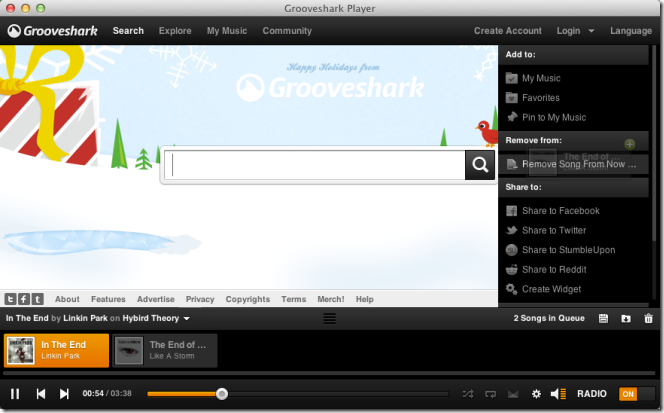The image size is (664, 413).
Task: Turn off the Radio ON switch
Action: (636, 394)
